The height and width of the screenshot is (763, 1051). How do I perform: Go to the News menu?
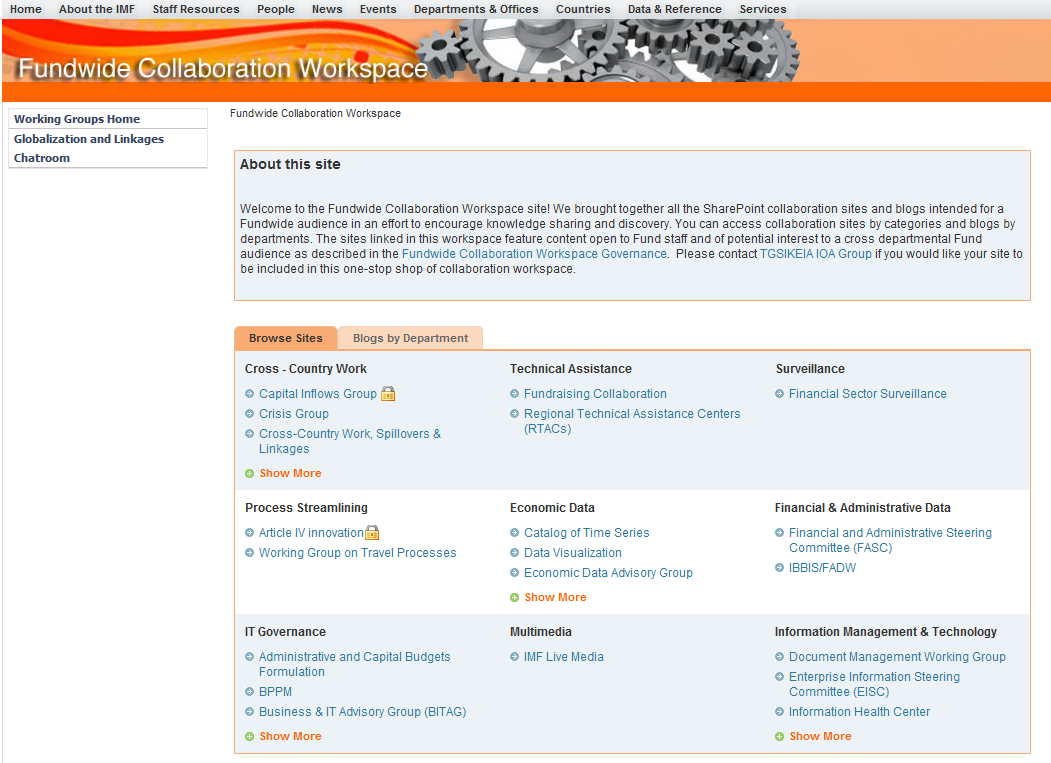point(327,9)
